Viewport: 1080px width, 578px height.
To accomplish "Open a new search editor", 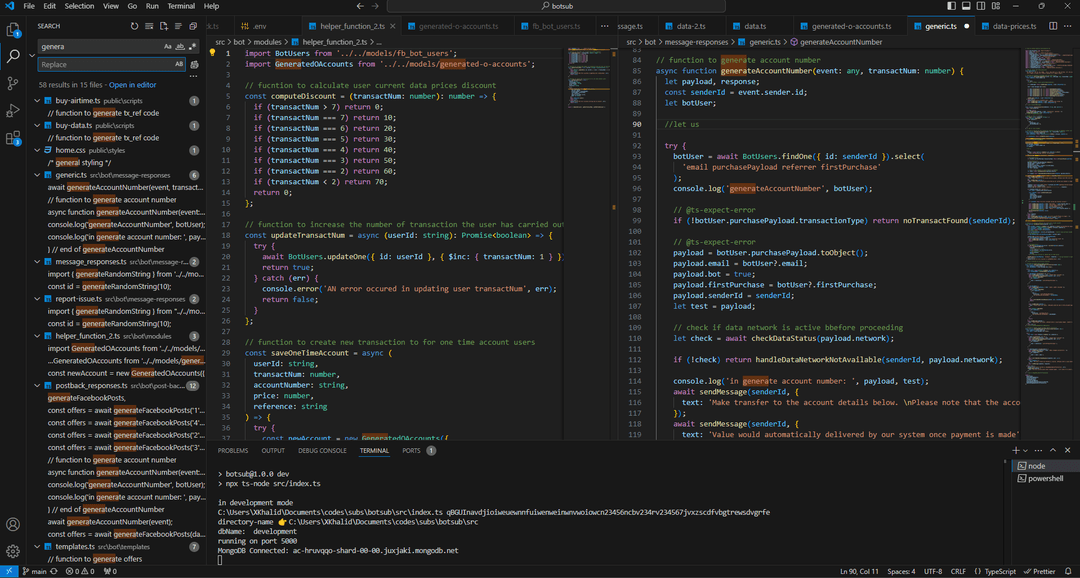I will 164,26.
